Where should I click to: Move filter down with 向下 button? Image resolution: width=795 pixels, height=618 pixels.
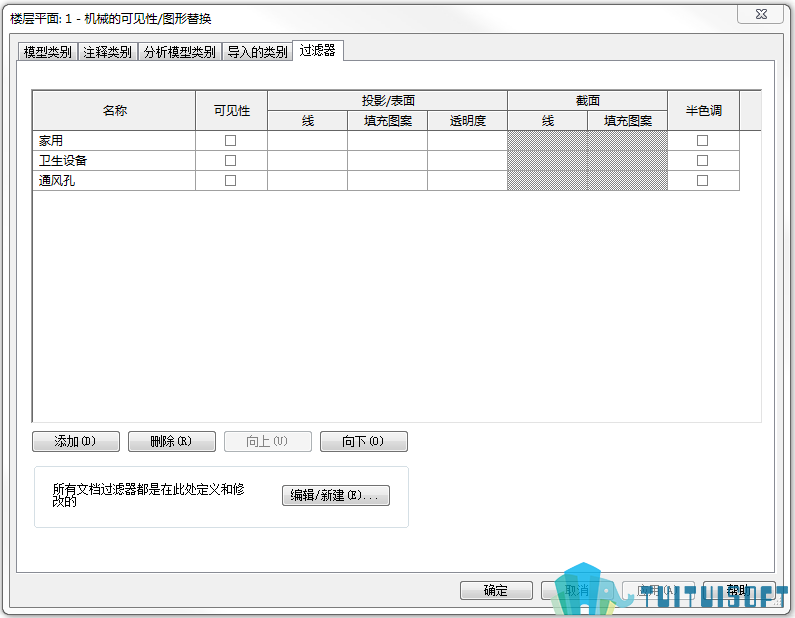[x=364, y=441]
